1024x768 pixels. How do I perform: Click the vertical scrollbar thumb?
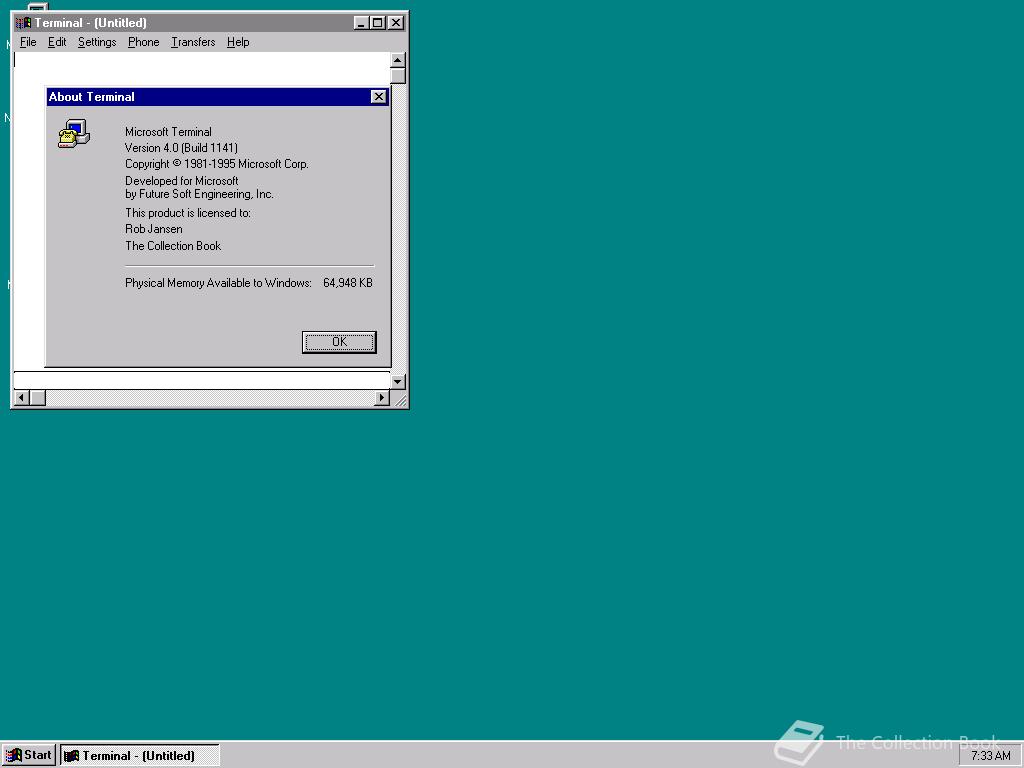(x=398, y=76)
